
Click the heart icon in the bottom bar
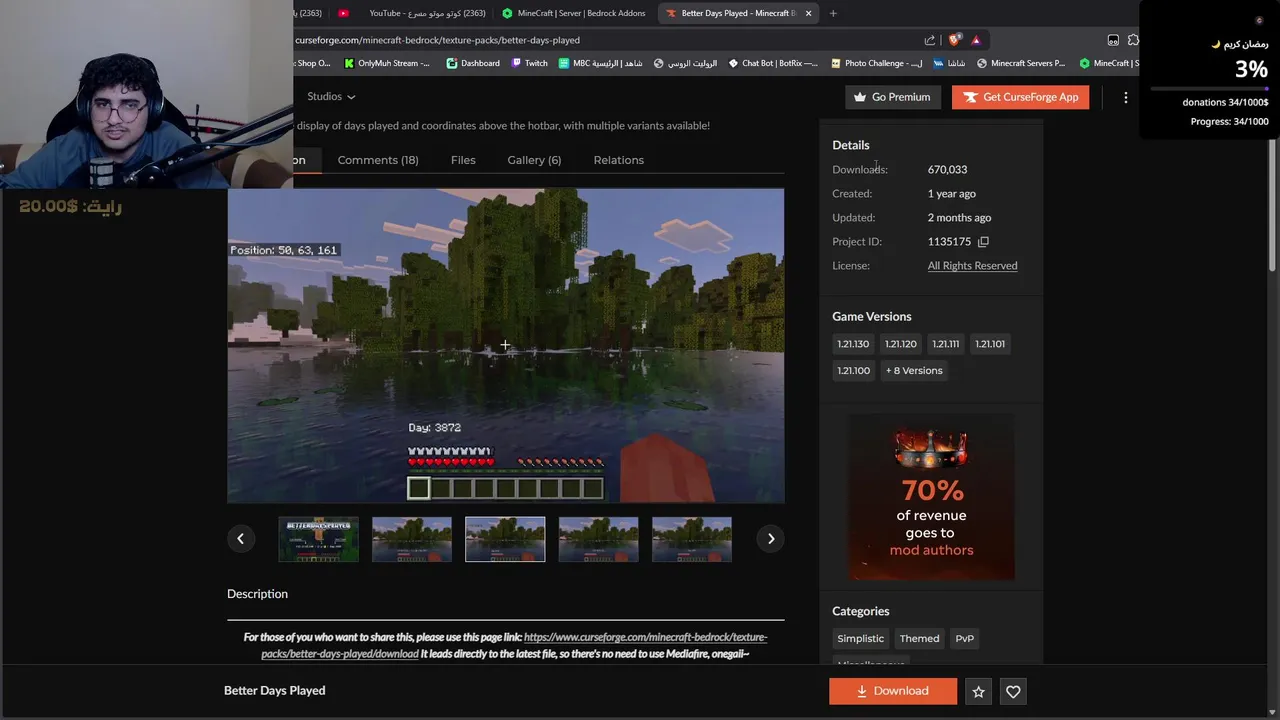point(1013,691)
